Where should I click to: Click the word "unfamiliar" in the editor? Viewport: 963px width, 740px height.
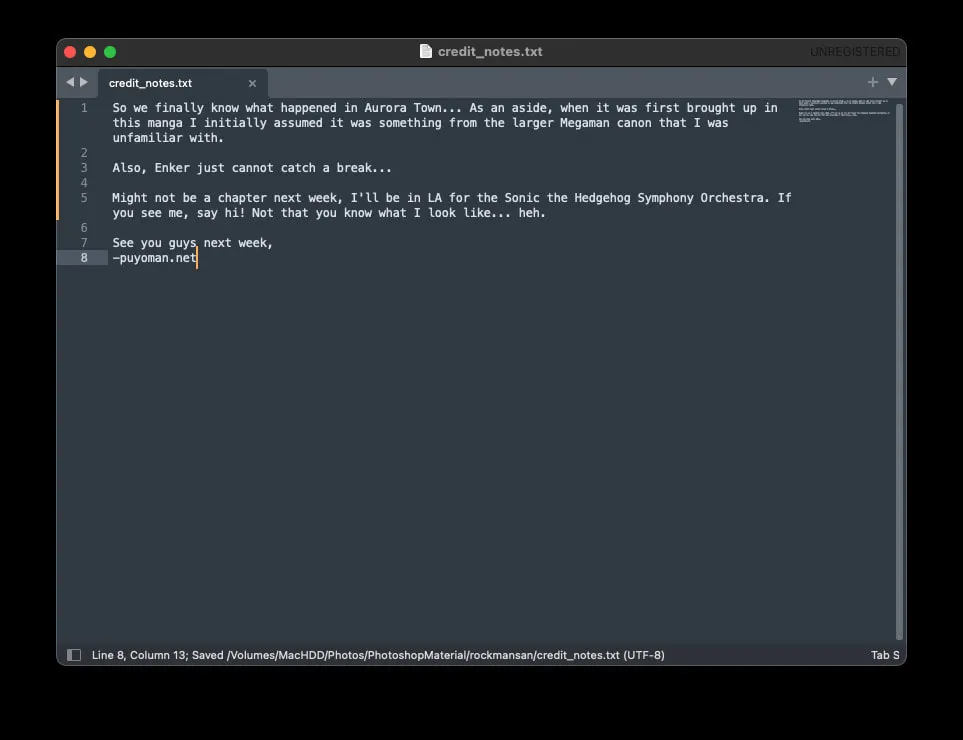pyautogui.click(x=147, y=138)
